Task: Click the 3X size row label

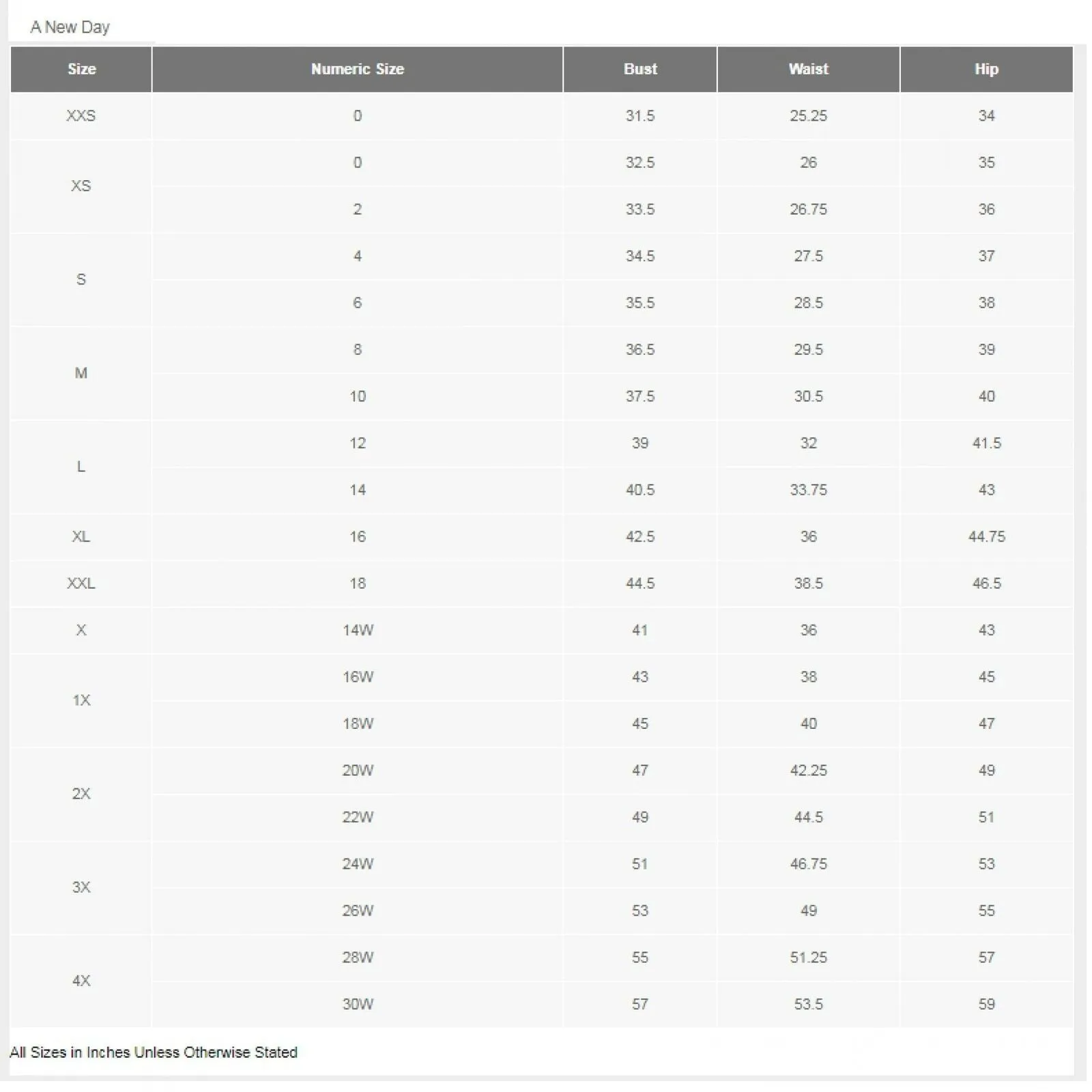Action: tap(81, 887)
